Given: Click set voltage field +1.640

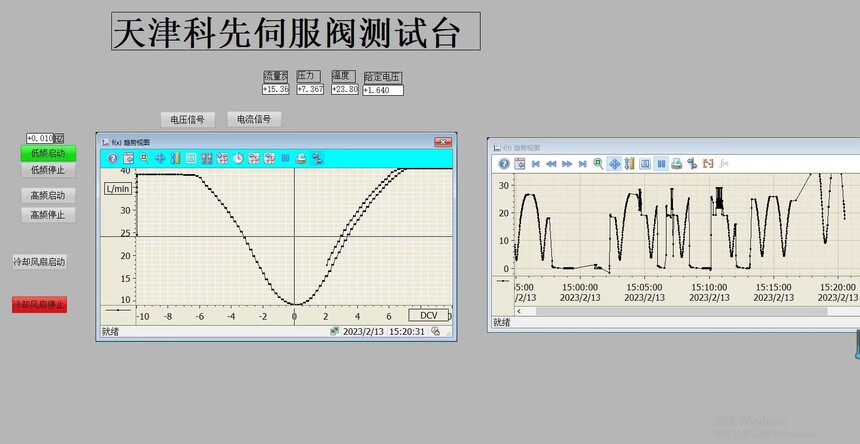Looking at the screenshot, I should pyautogui.click(x=383, y=90).
